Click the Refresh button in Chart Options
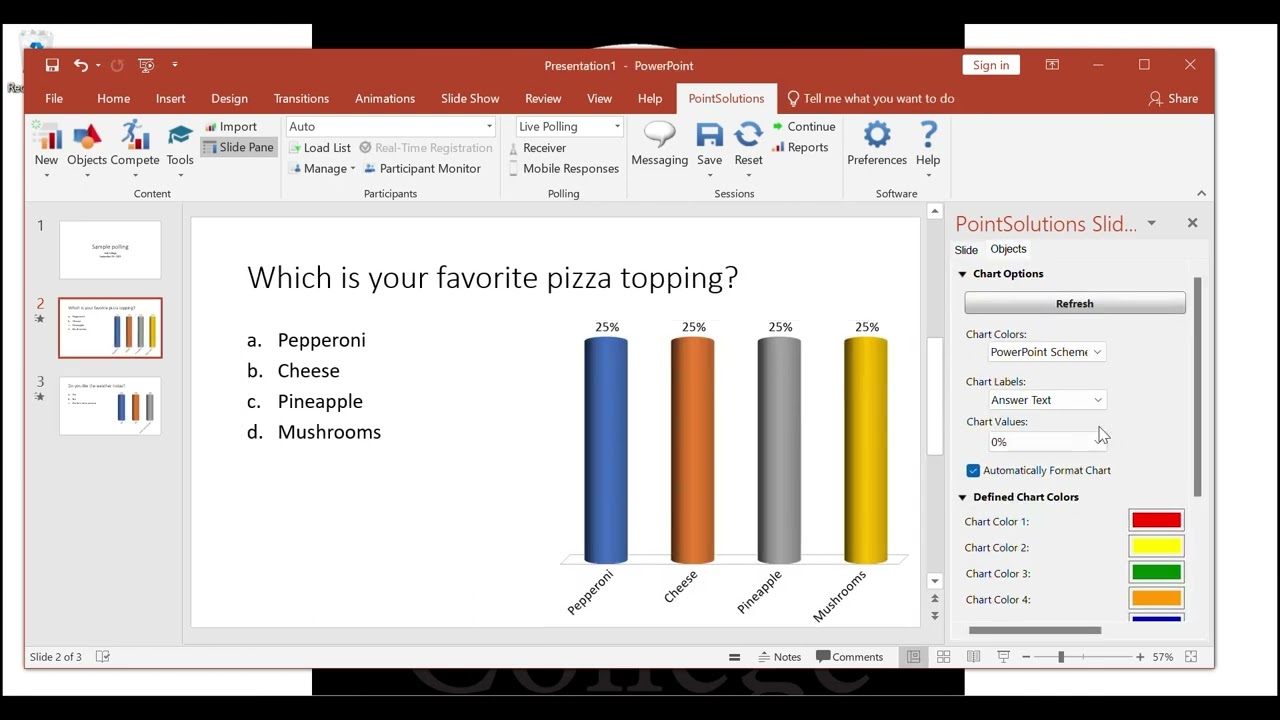The width and height of the screenshot is (1280, 720). click(x=1075, y=303)
